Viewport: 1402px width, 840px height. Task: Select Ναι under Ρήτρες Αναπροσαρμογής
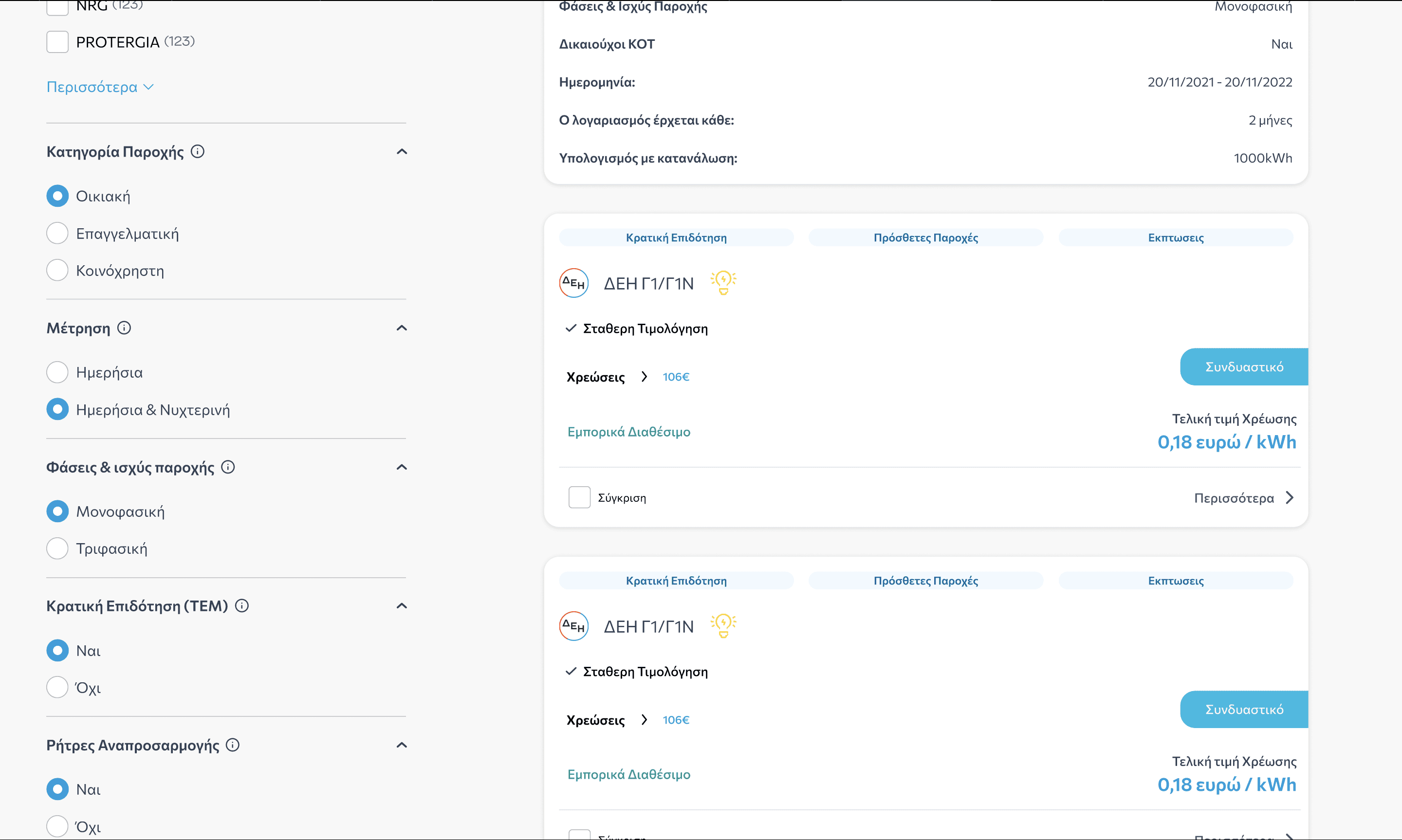click(x=57, y=789)
